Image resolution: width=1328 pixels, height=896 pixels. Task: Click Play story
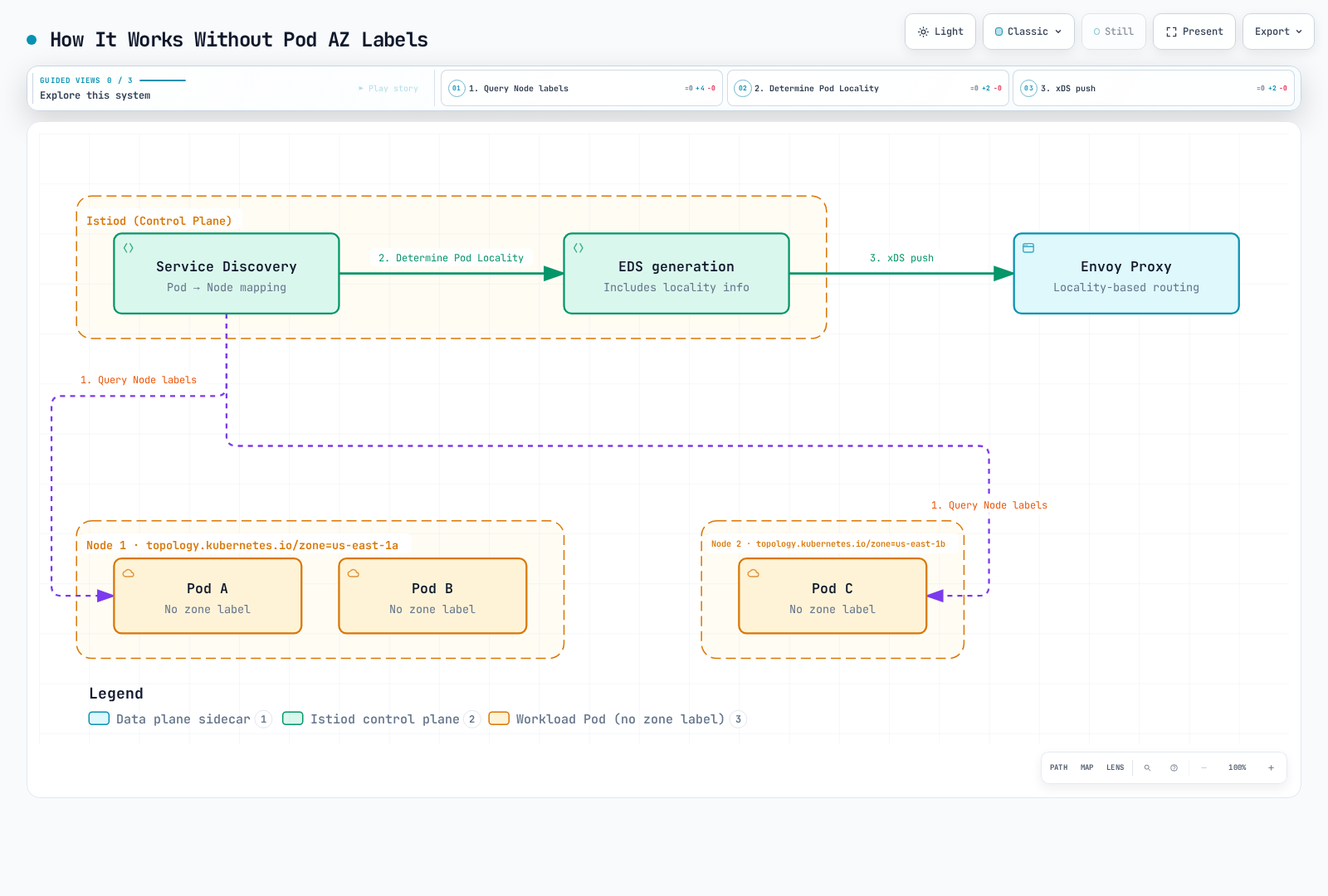(388, 88)
